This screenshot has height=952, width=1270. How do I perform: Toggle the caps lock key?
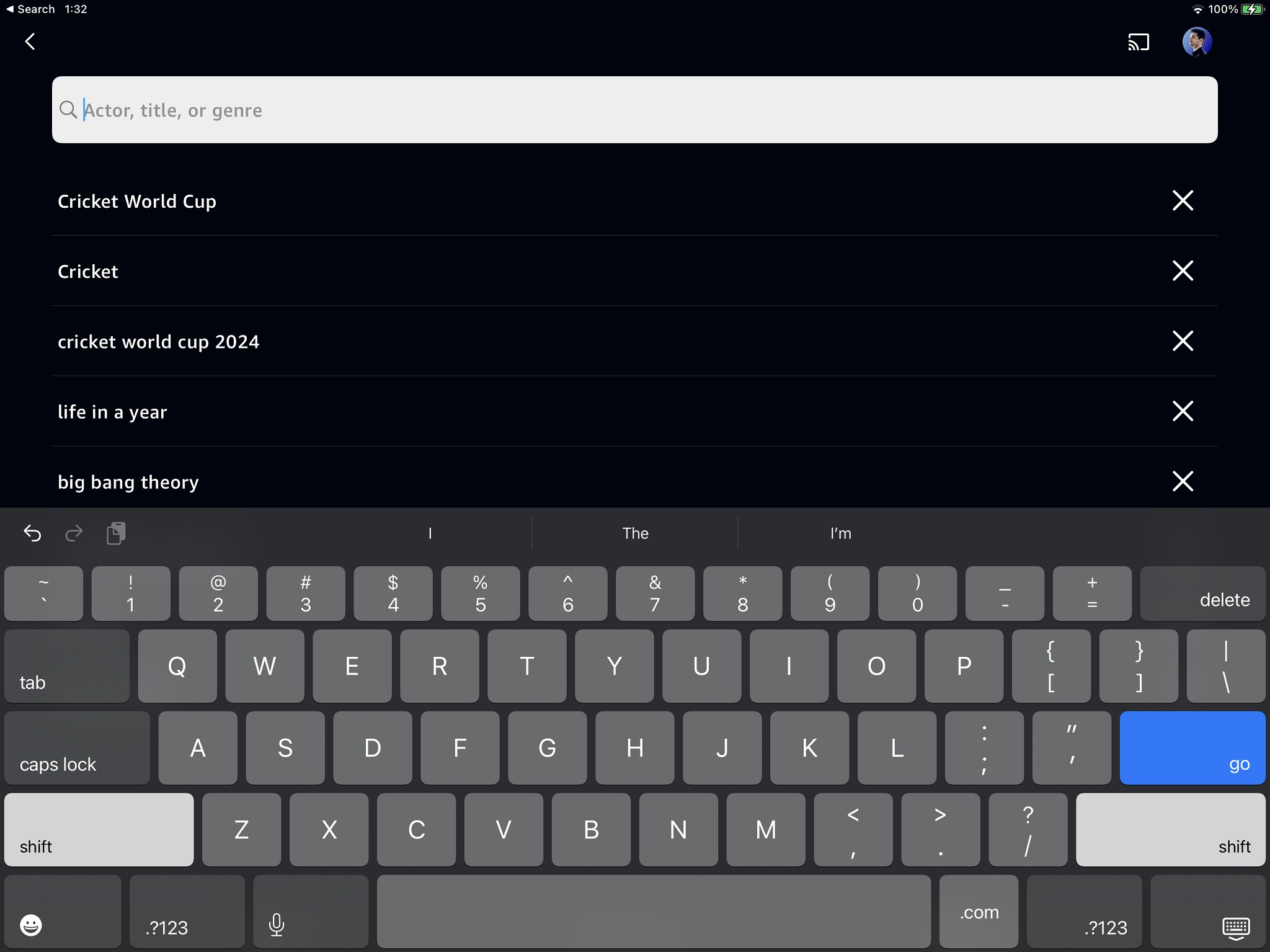77,748
